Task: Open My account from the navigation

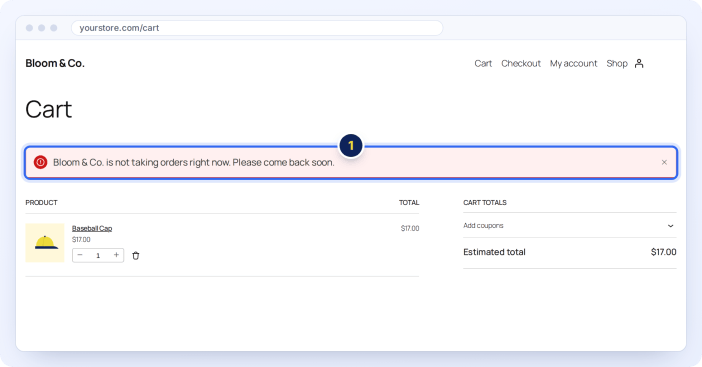Action: (574, 64)
